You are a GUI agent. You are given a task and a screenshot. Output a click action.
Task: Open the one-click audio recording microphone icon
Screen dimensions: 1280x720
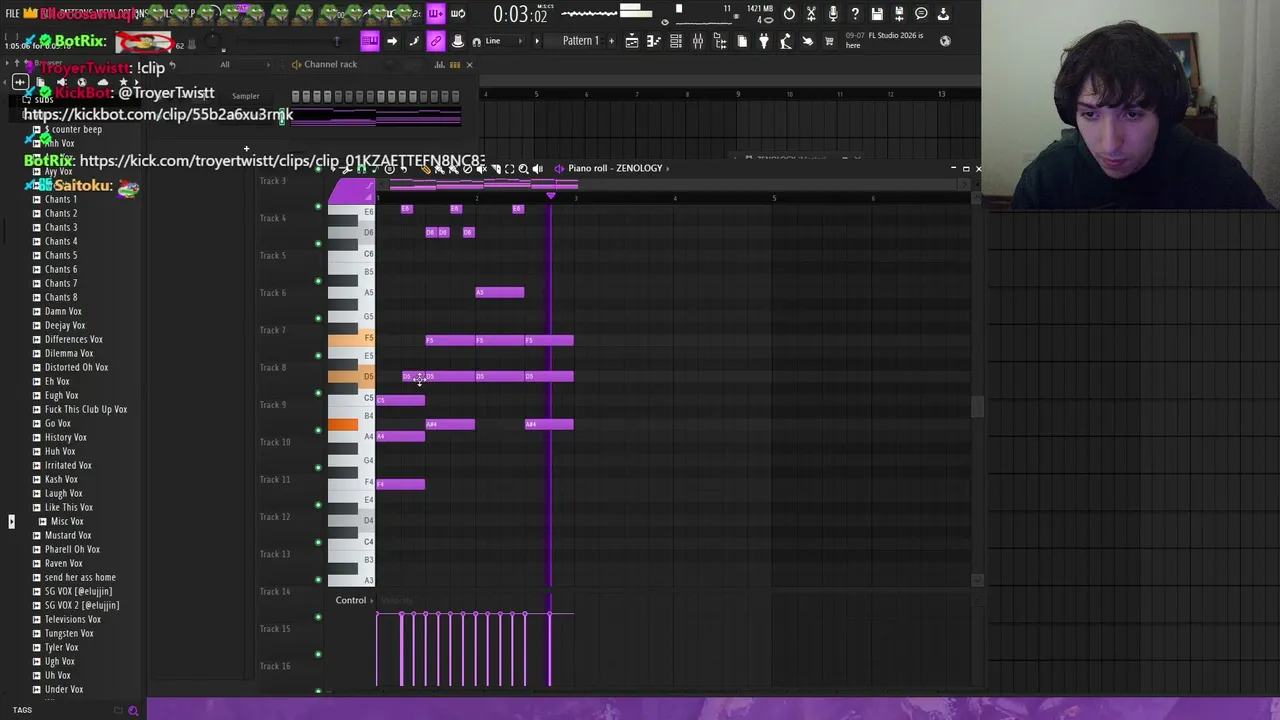[x=833, y=13]
